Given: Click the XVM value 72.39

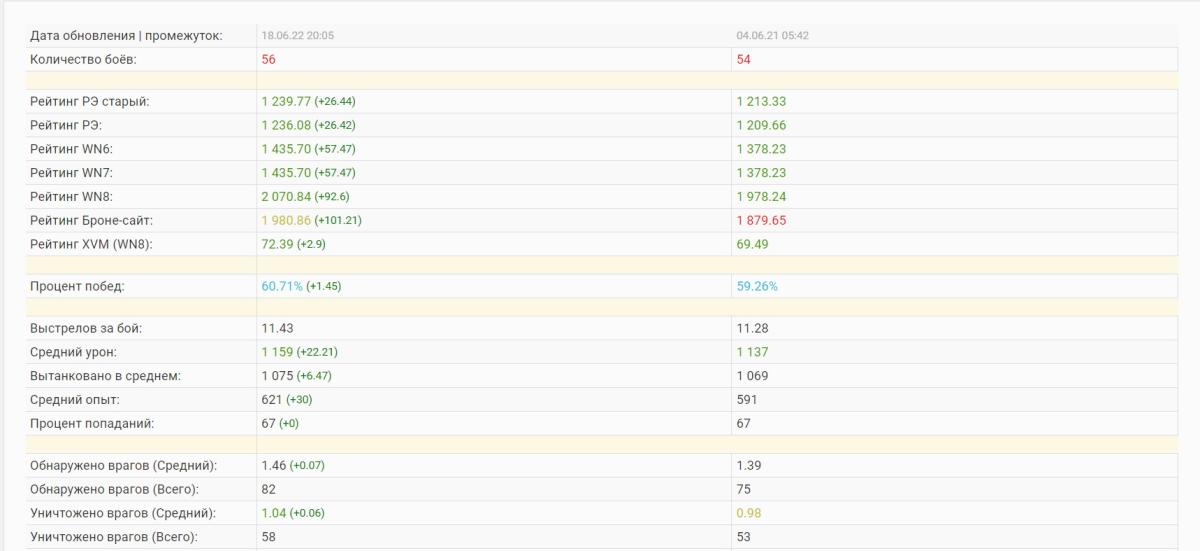Looking at the screenshot, I should [x=277, y=245].
